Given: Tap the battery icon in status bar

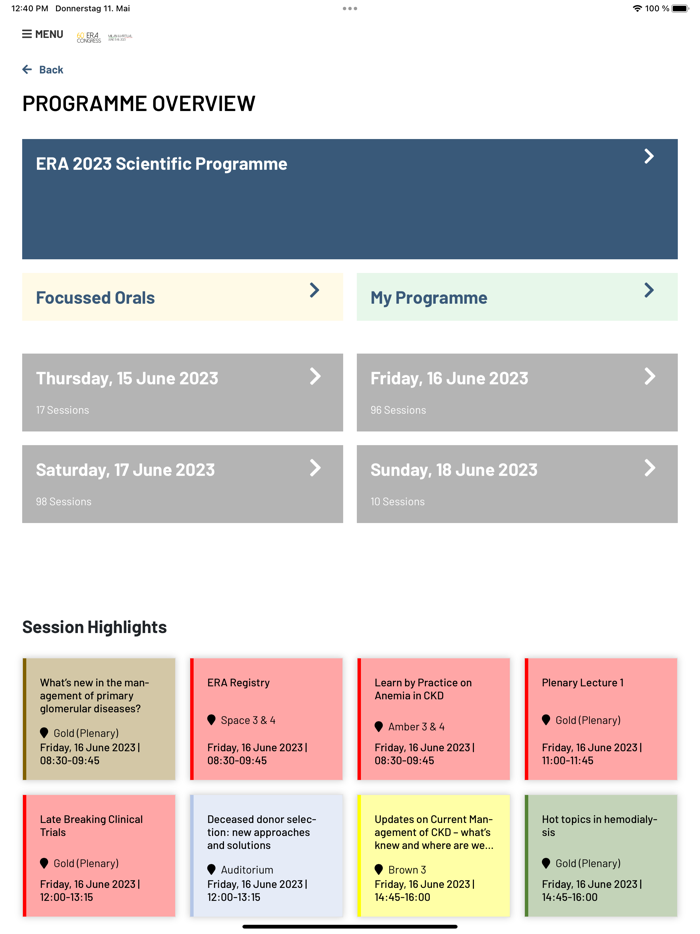Looking at the screenshot, I should (x=680, y=8).
